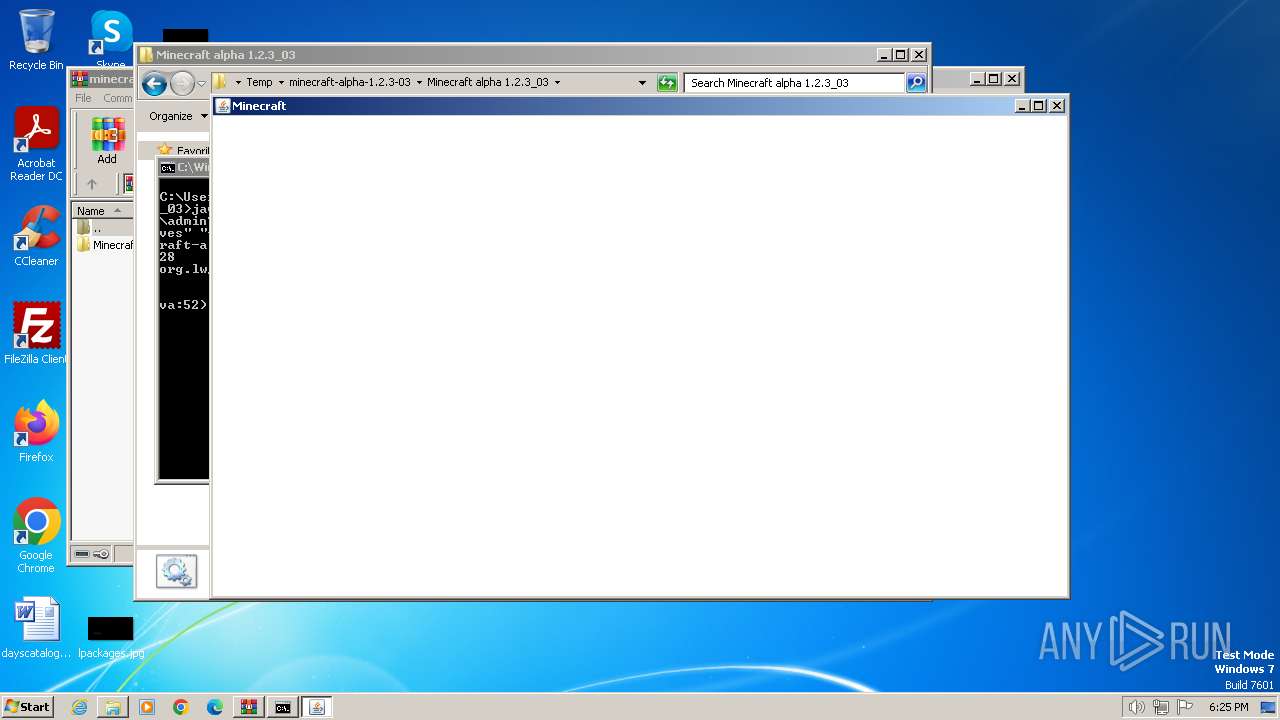Open Windows Media Player from taskbar

click(147, 707)
